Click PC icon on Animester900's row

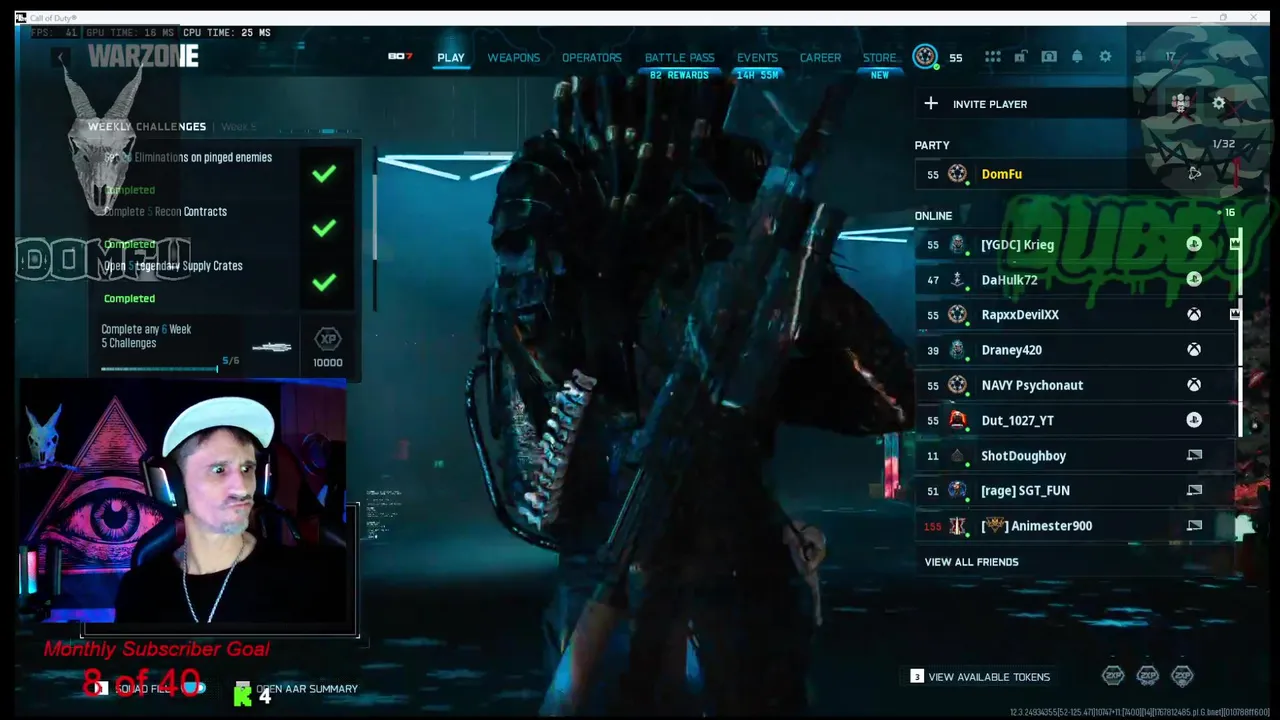click(1194, 525)
